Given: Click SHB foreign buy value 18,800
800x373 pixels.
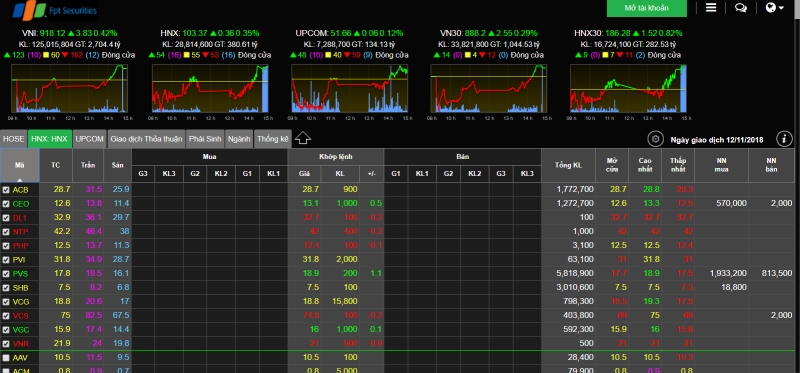Looking at the screenshot, I should (733, 287).
